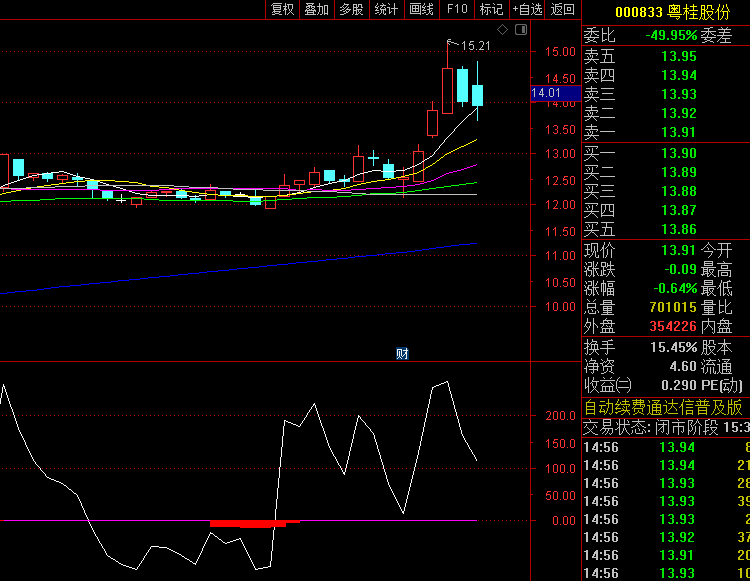
Task: Click the 财 financial marker on the chart
Action: tap(402, 353)
